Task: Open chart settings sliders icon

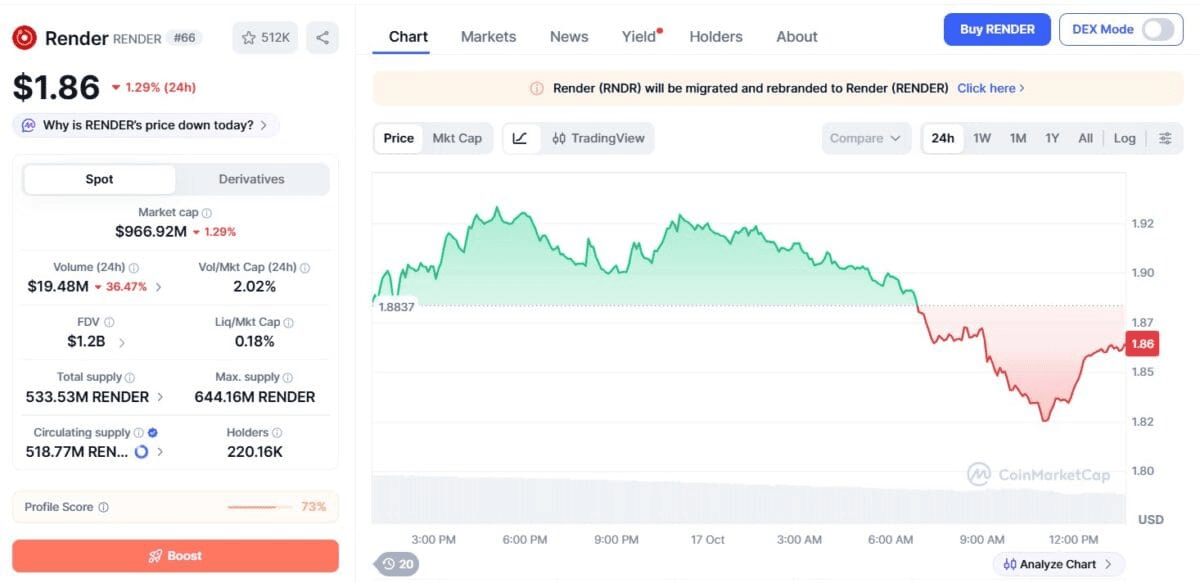Action: point(1165,138)
